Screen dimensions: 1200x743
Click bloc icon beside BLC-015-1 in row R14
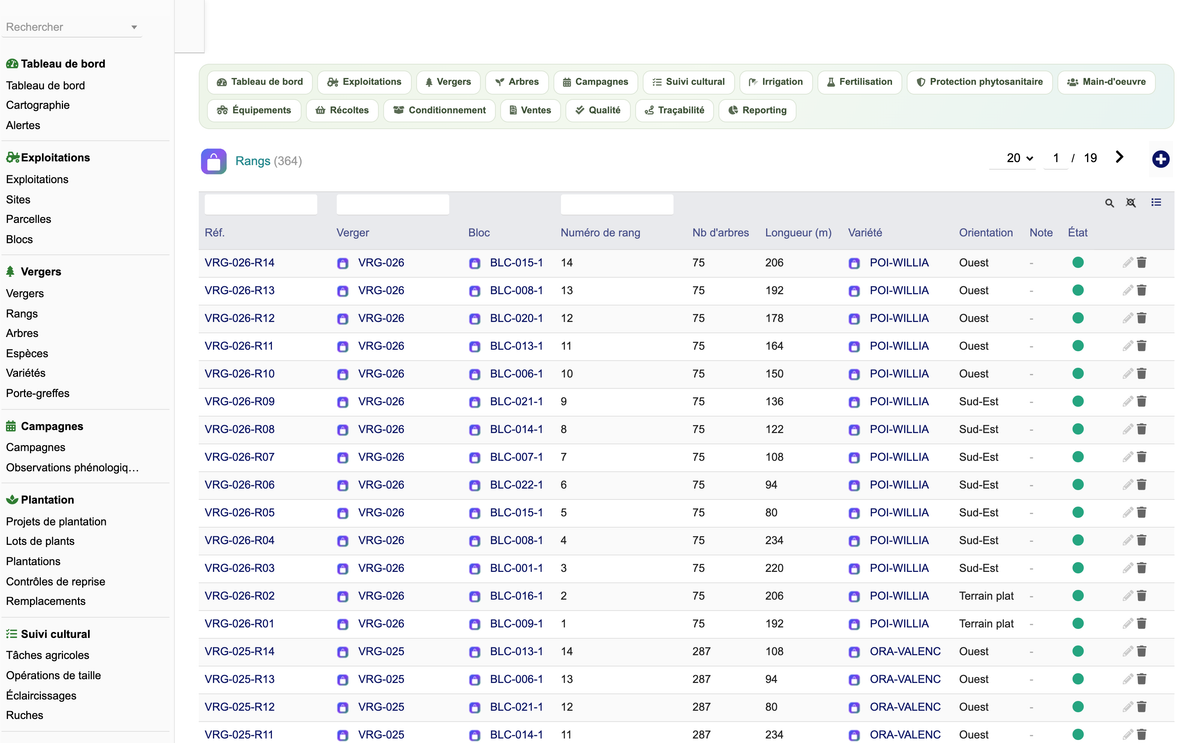[475, 263]
